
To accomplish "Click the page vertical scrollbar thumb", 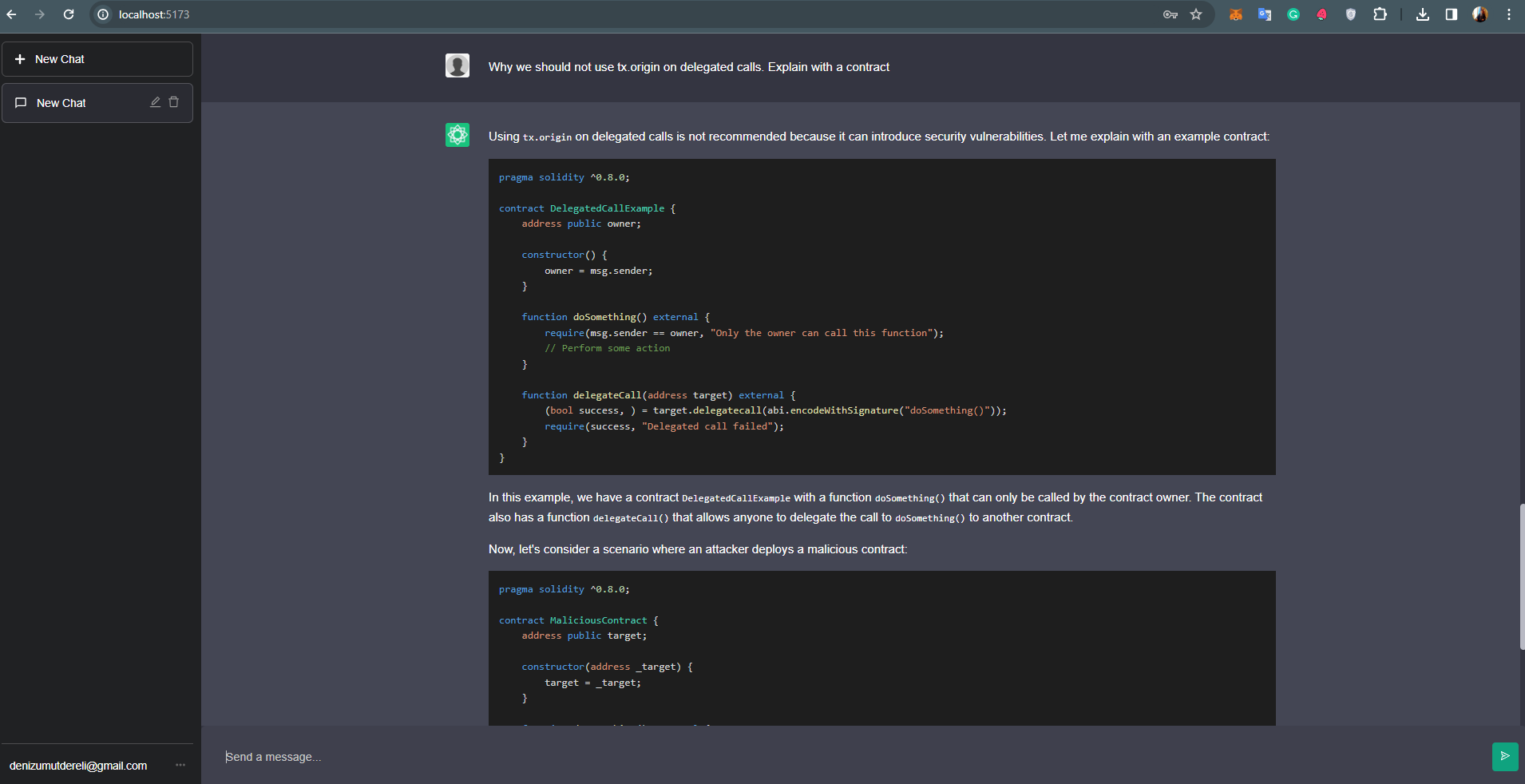I will coord(1522,576).
